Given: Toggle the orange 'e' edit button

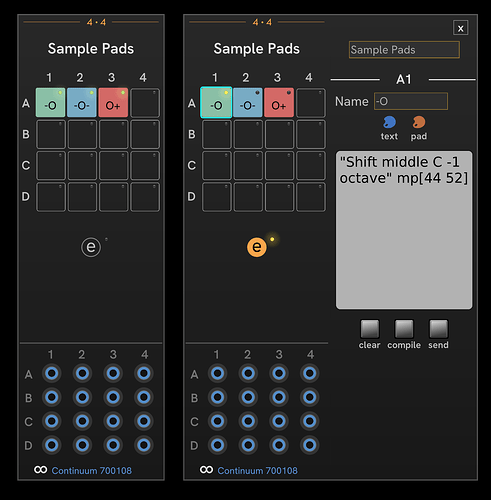Looking at the screenshot, I should (257, 247).
